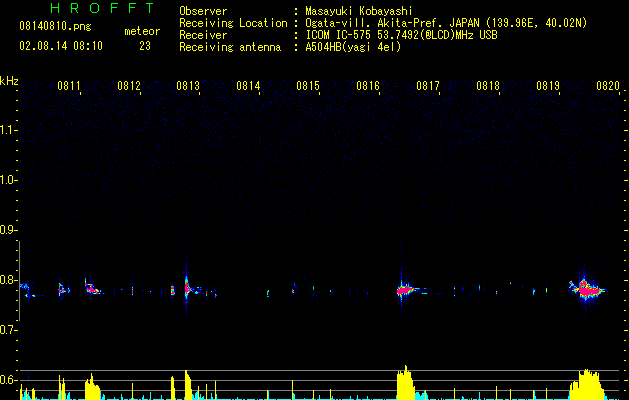Click the 0816 time marker
The height and width of the screenshot is (400, 629).
pyautogui.click(x=368, y=86)
